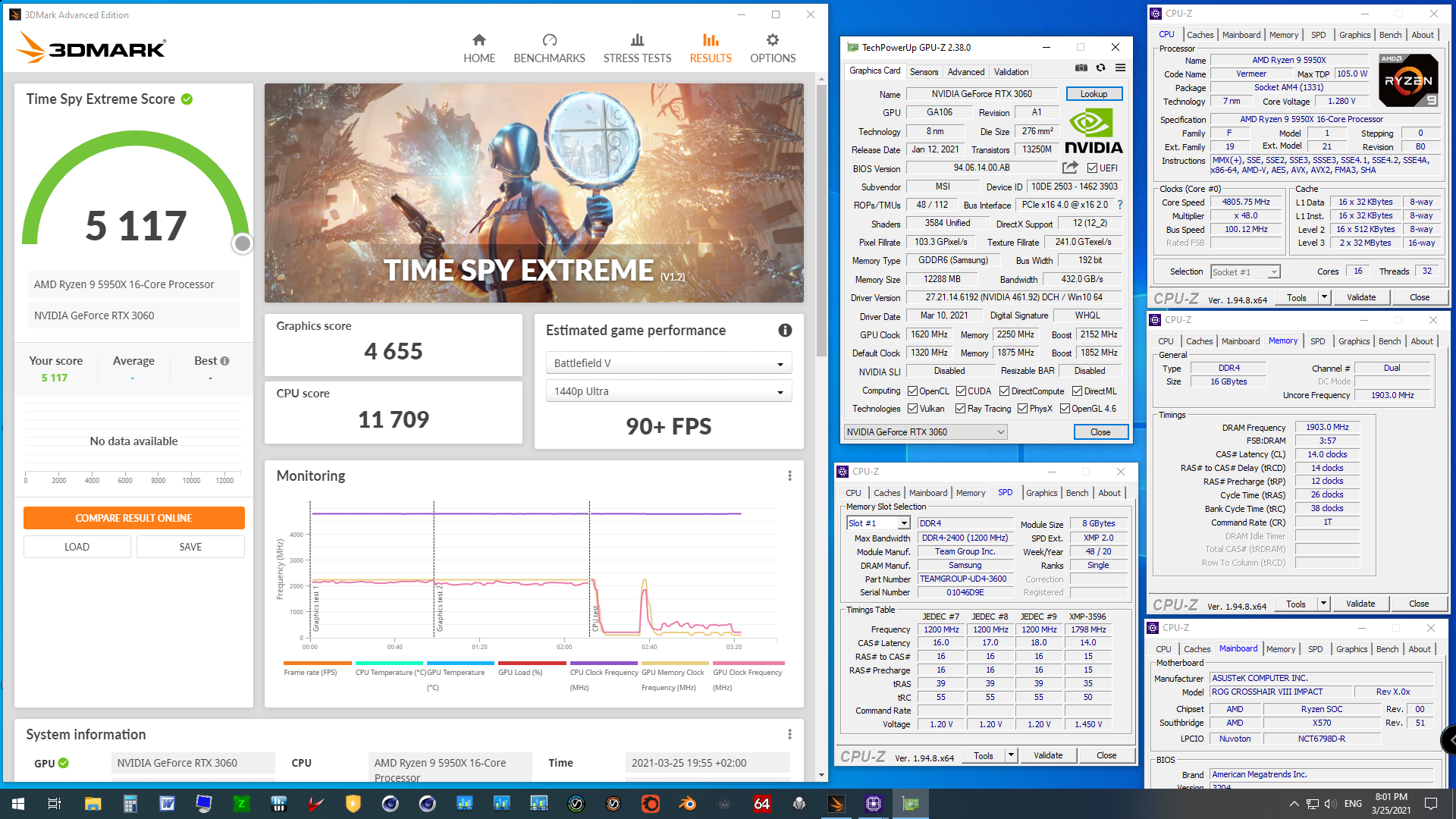This screenshot has height=819, width=1456.
Task: Click info icon next to Best score
Action: coord(224,361)
